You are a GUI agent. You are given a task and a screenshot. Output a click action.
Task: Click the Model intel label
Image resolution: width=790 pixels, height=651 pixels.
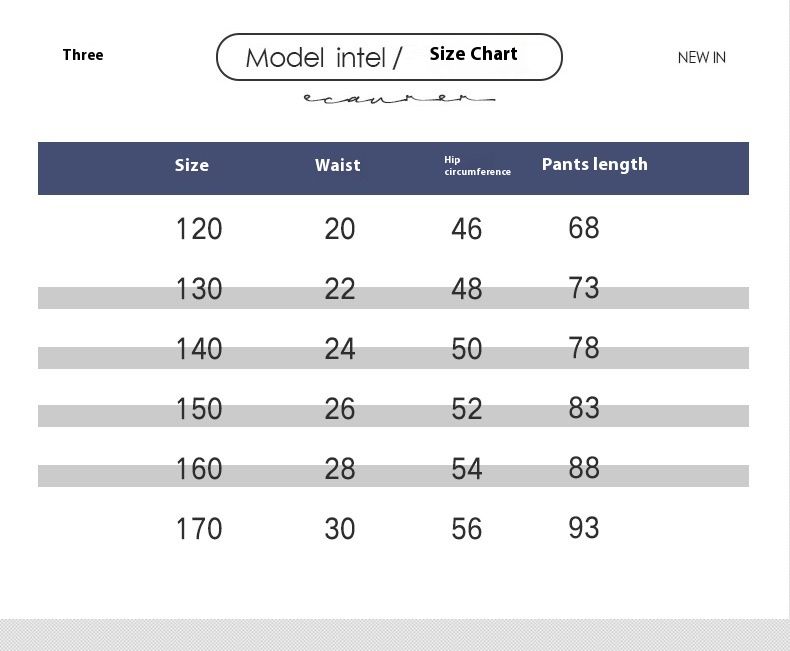(x=323, y=58)
